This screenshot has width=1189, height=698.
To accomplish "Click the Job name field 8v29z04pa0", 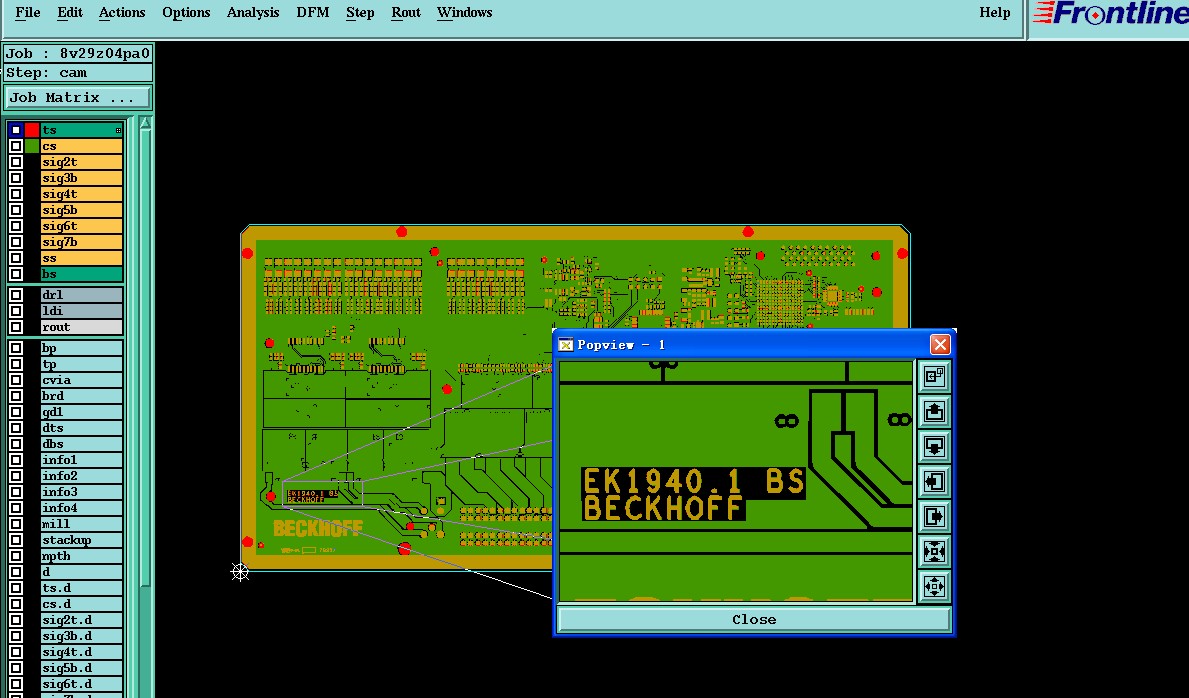I will point(78,53).
